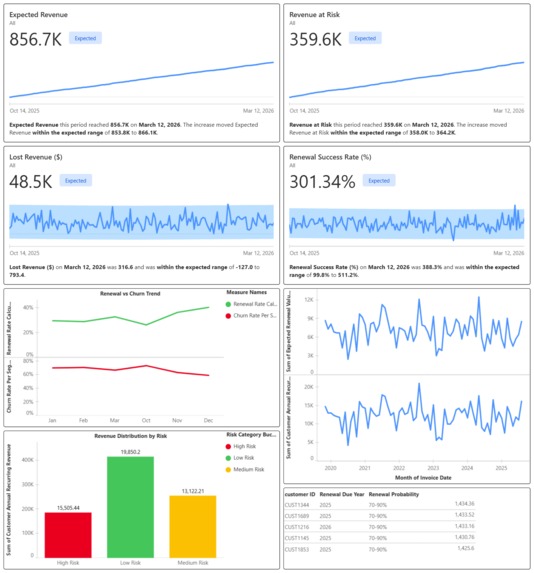Click the 301.34% renewal success value

[322, 182]
